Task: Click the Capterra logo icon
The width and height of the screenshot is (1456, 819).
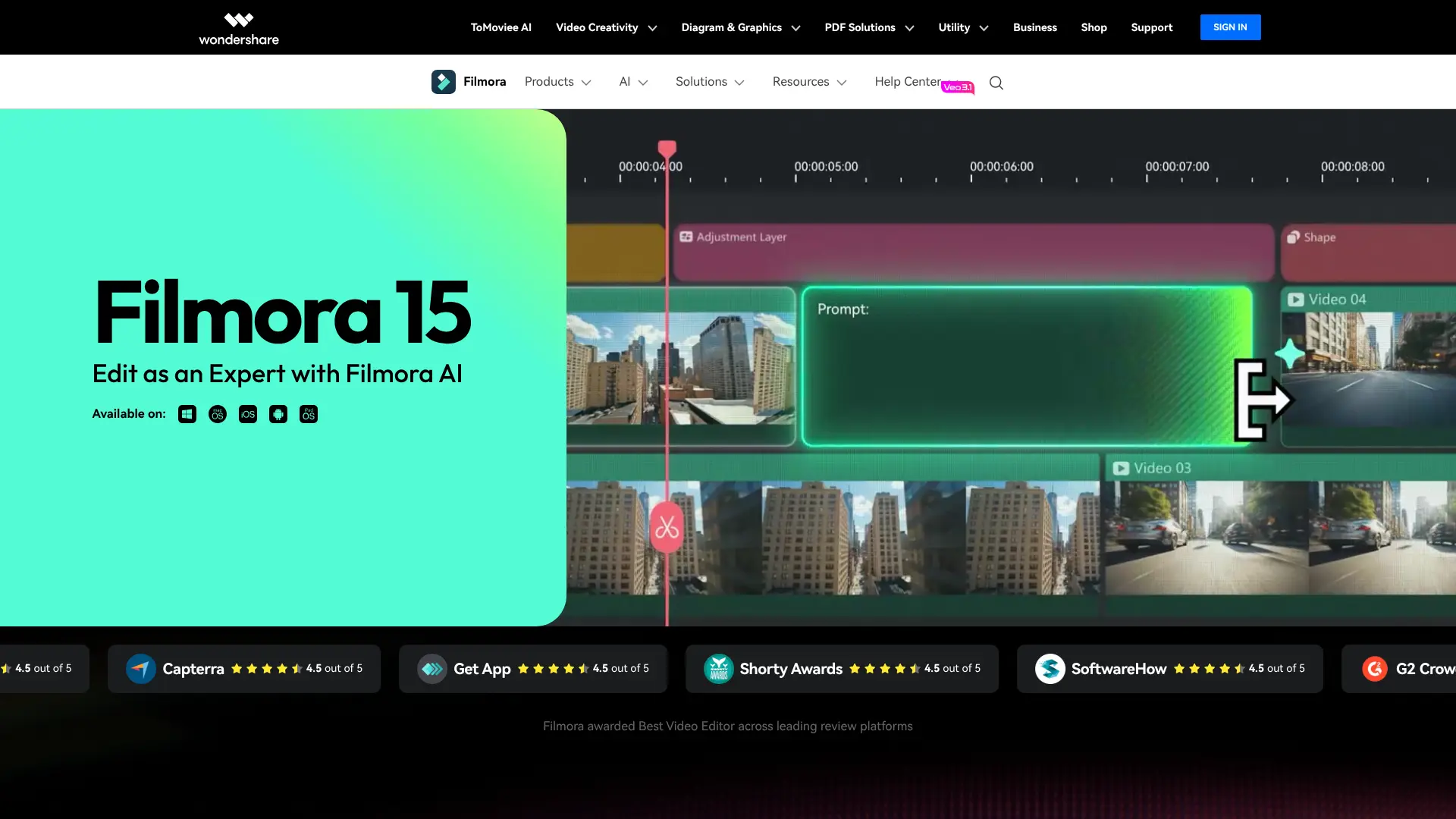Action: point(141,669)
